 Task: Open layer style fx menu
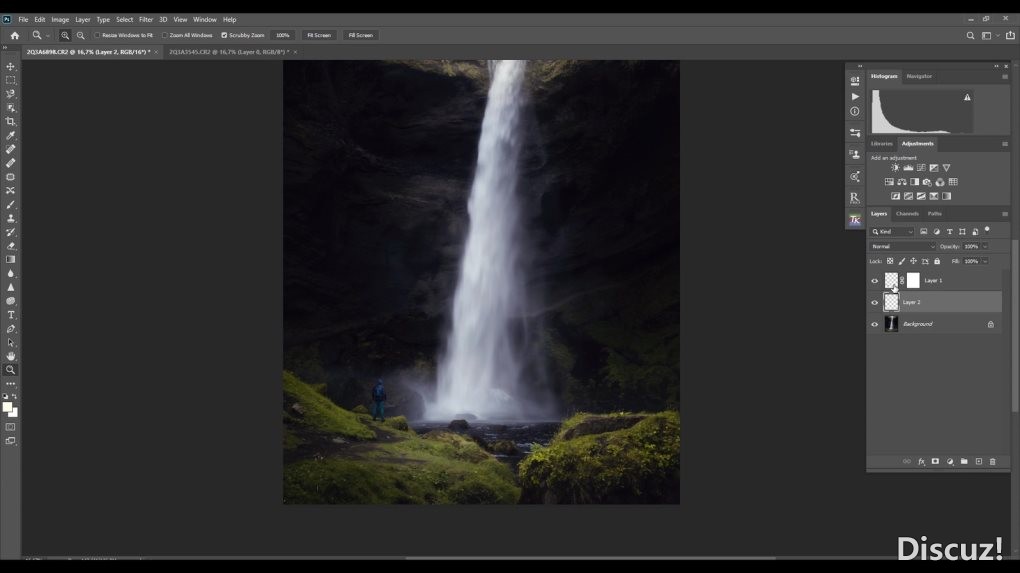point(921,461)
